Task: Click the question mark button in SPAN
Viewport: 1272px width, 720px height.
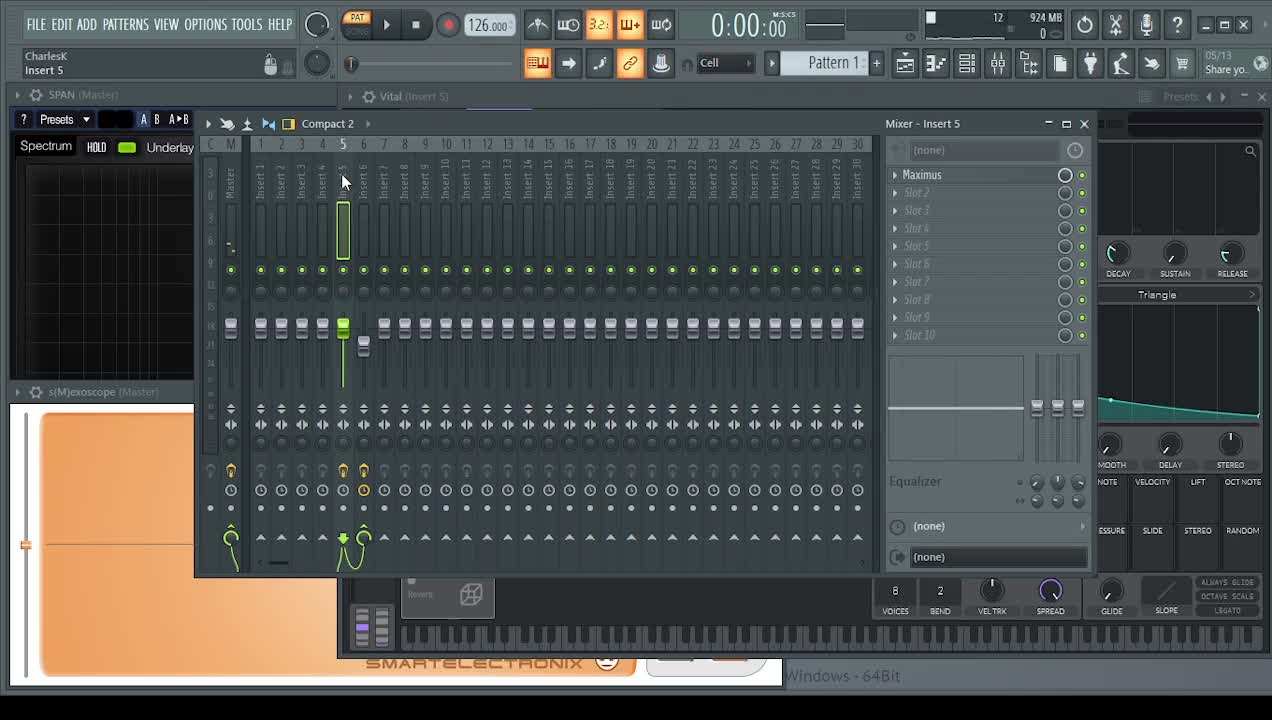Action: tap(23, 120)
